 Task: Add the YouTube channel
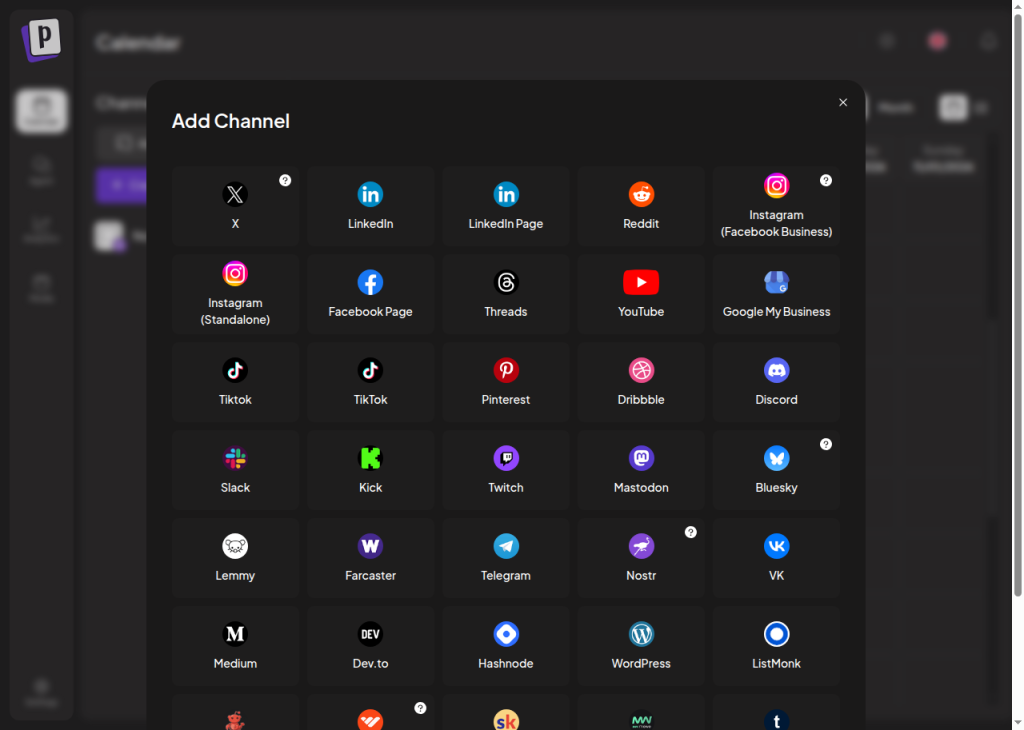[x=641, y=294]
